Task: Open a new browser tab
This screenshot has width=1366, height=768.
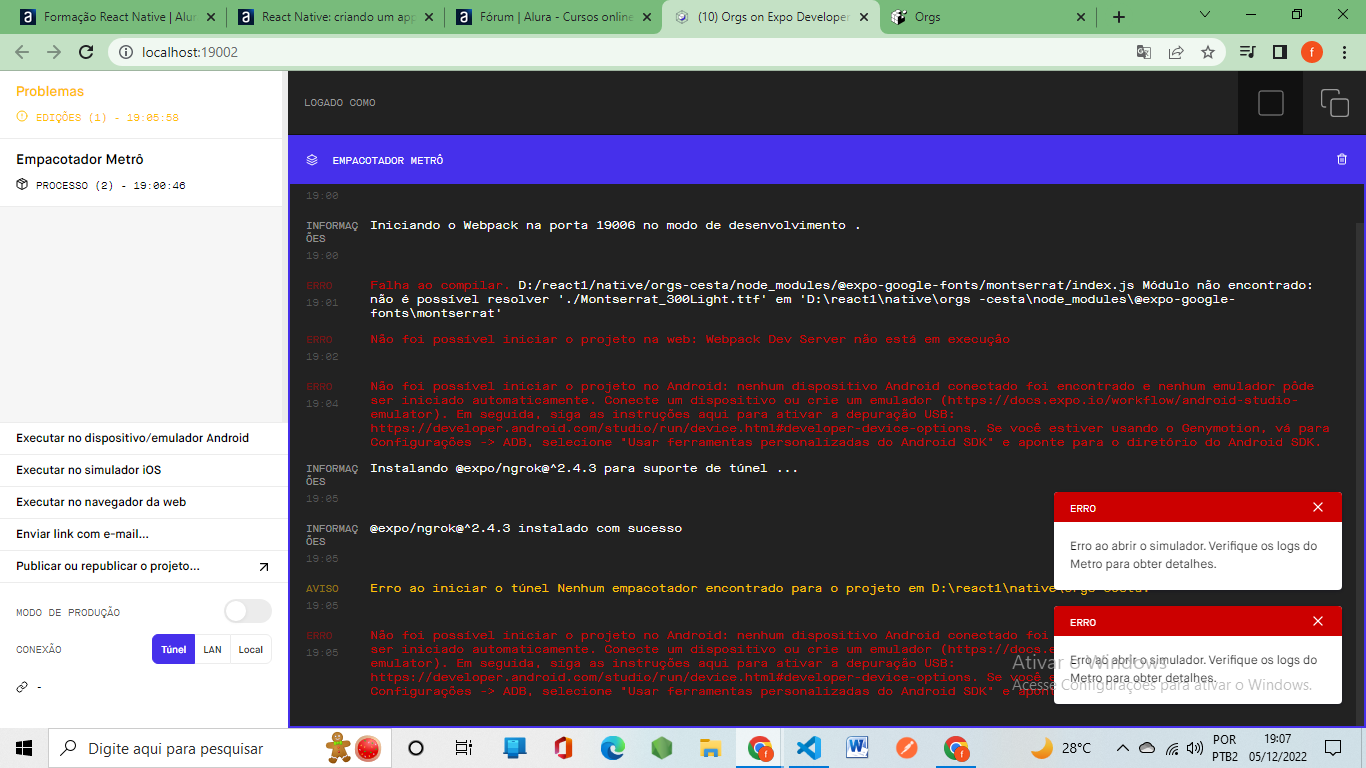Action: pyautogui.click(x=1119, y=17)
